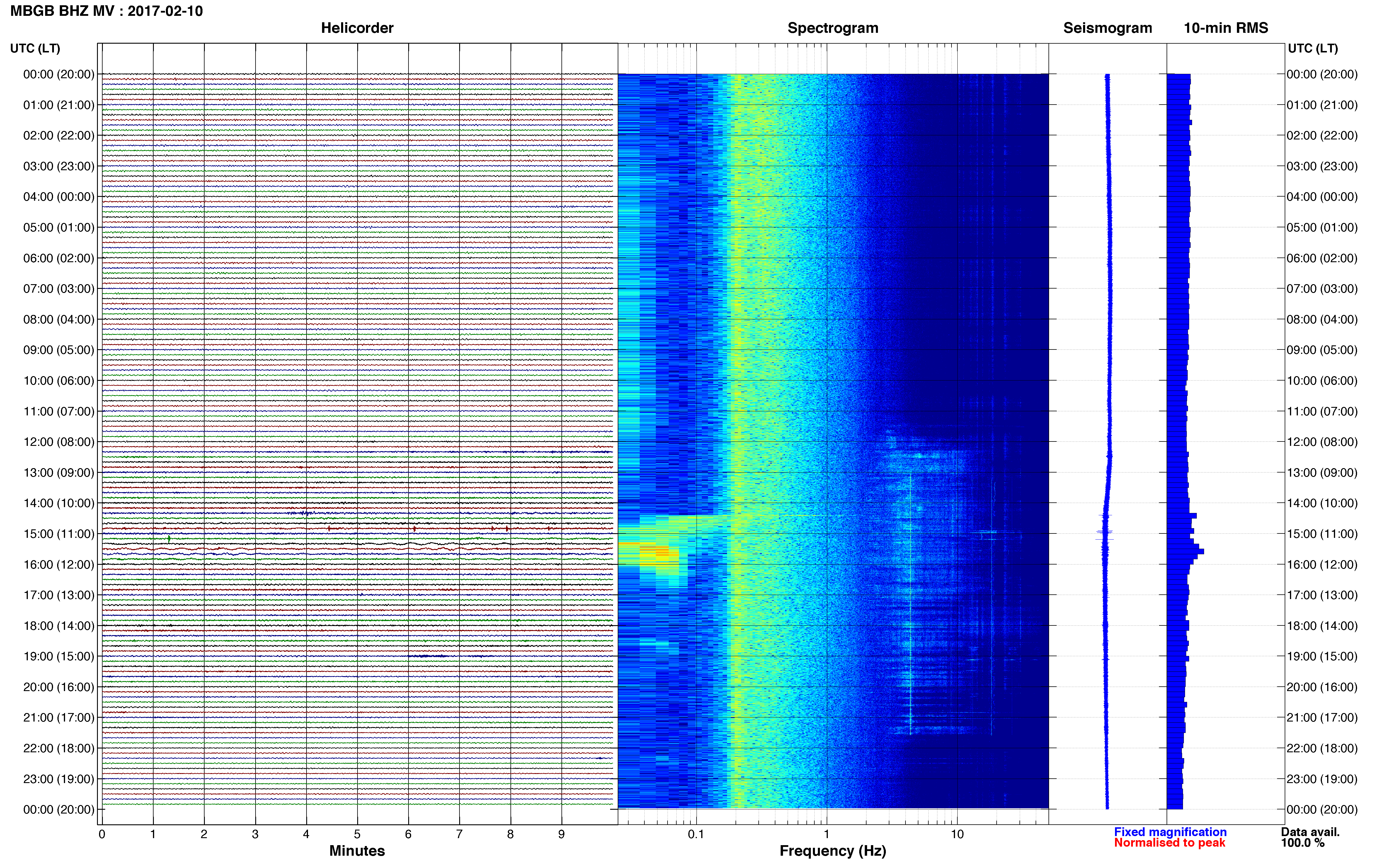Screen dimensions: 1389x868
Task: Select the 'Helicorder' panel heading
Action: point(357,28)
